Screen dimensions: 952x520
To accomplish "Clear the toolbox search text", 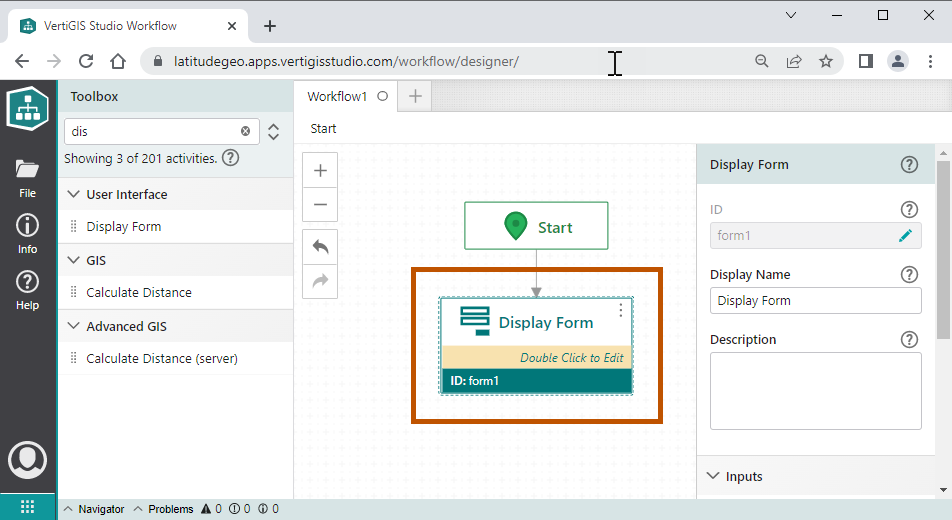I will pos(245,131).
